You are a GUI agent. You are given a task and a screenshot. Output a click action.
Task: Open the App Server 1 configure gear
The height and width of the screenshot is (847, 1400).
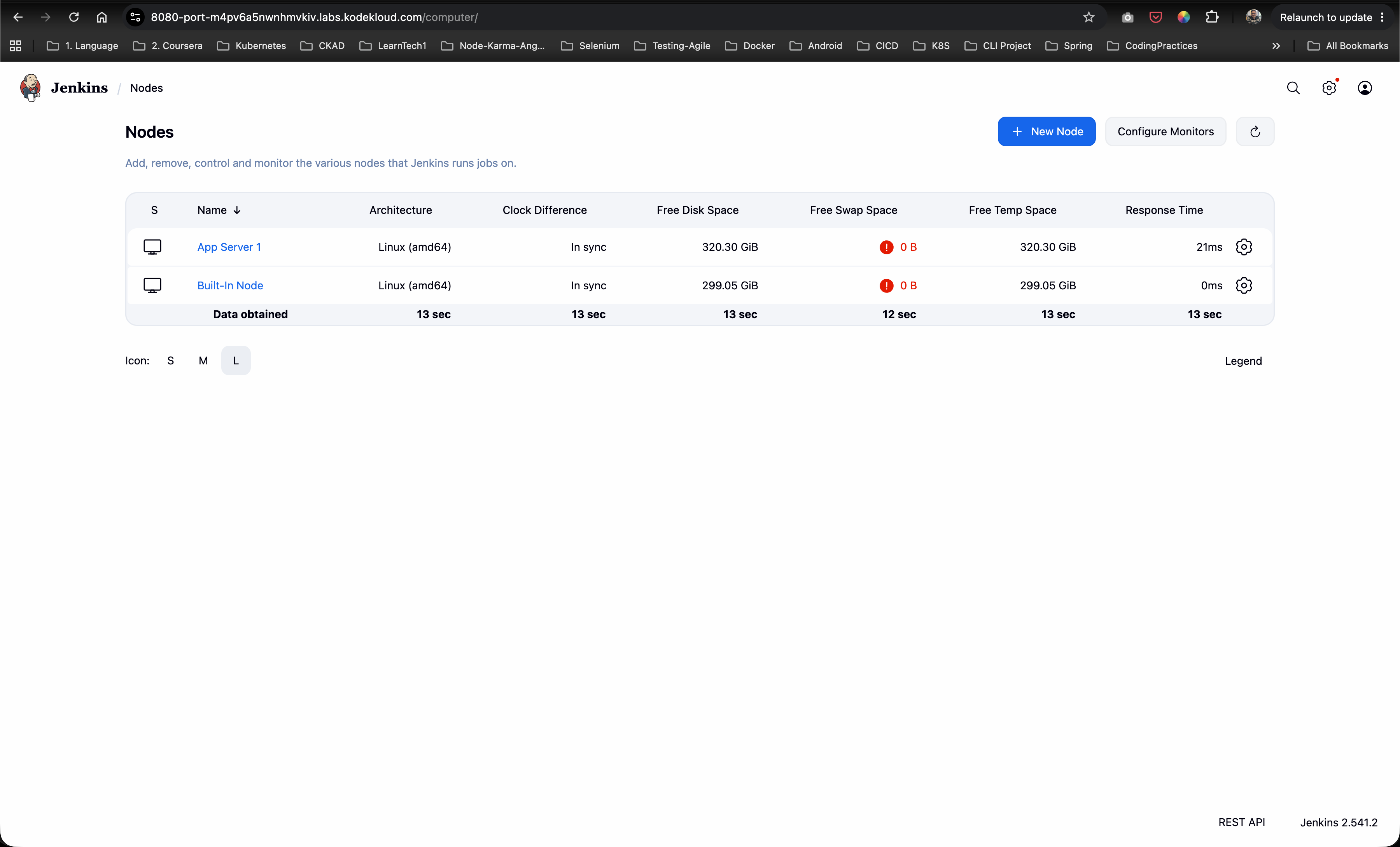tap(1244, 247)
